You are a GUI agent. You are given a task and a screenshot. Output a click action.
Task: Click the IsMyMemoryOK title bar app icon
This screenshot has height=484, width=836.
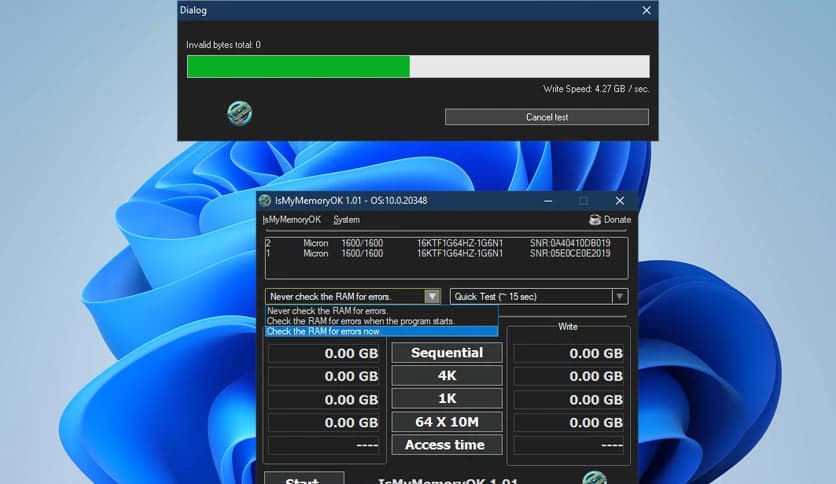[265, 201]
